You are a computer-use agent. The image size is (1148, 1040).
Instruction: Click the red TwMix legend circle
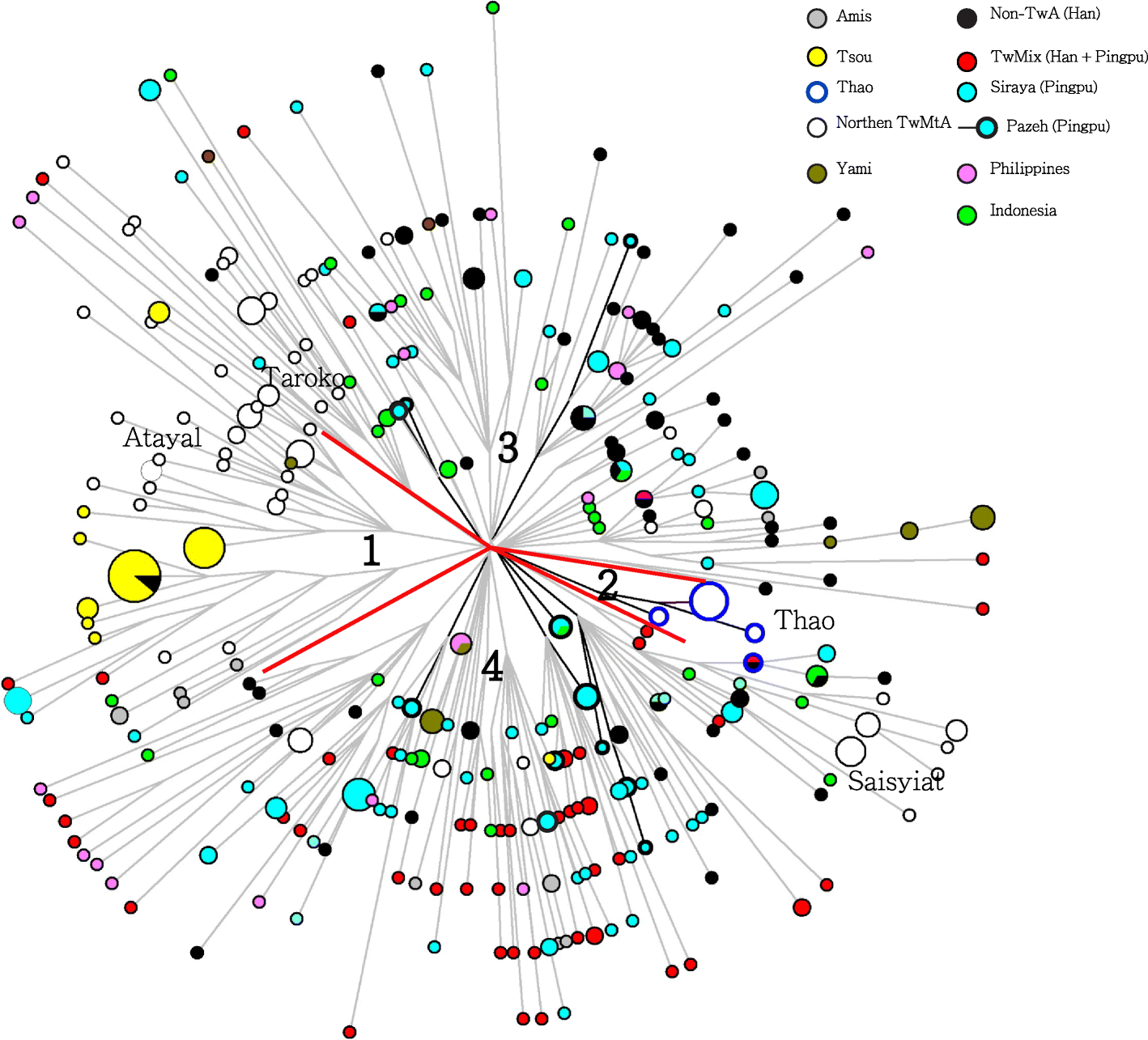[967, 61]
